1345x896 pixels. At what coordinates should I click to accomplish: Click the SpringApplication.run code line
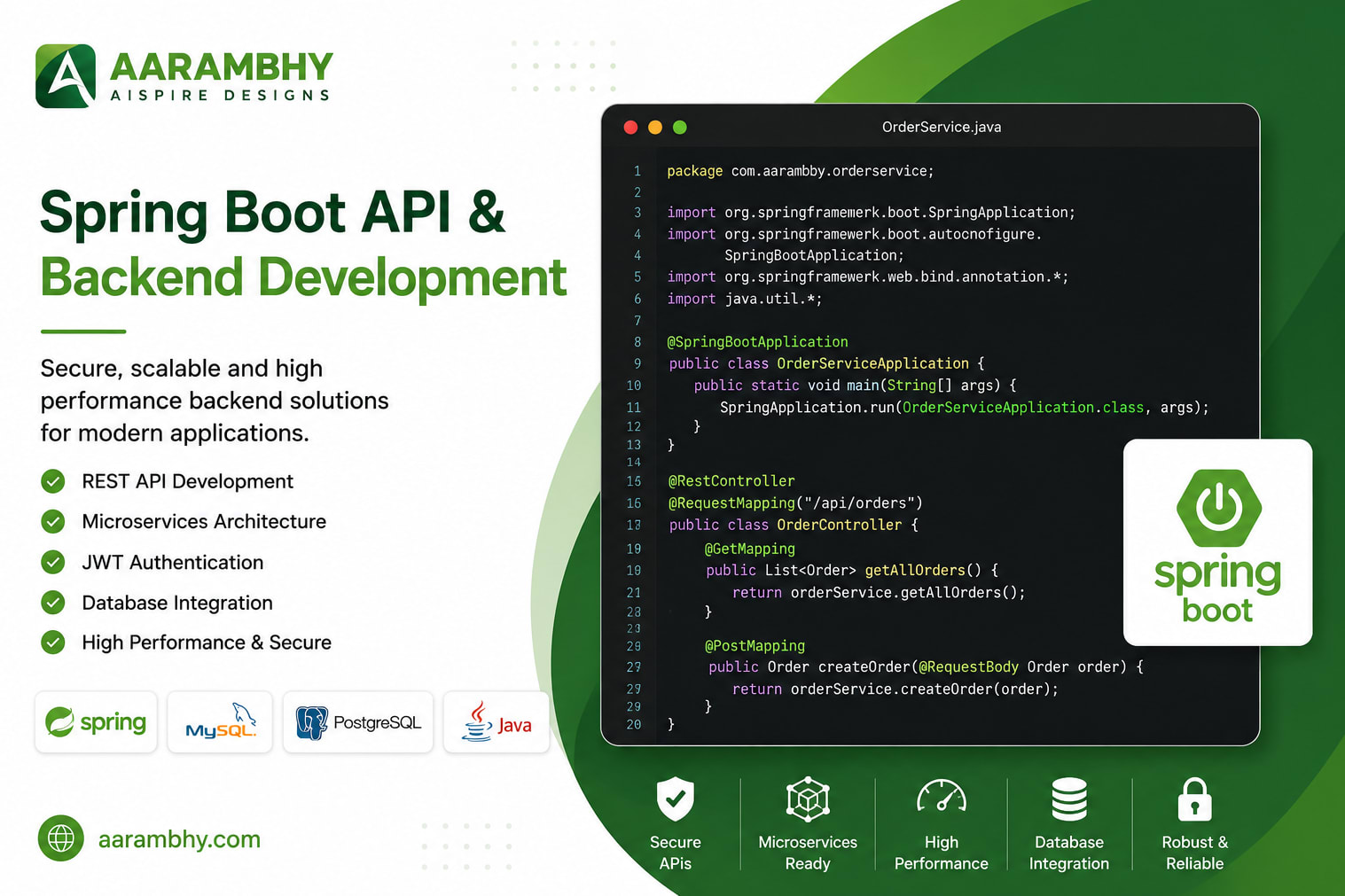(965, 407)
